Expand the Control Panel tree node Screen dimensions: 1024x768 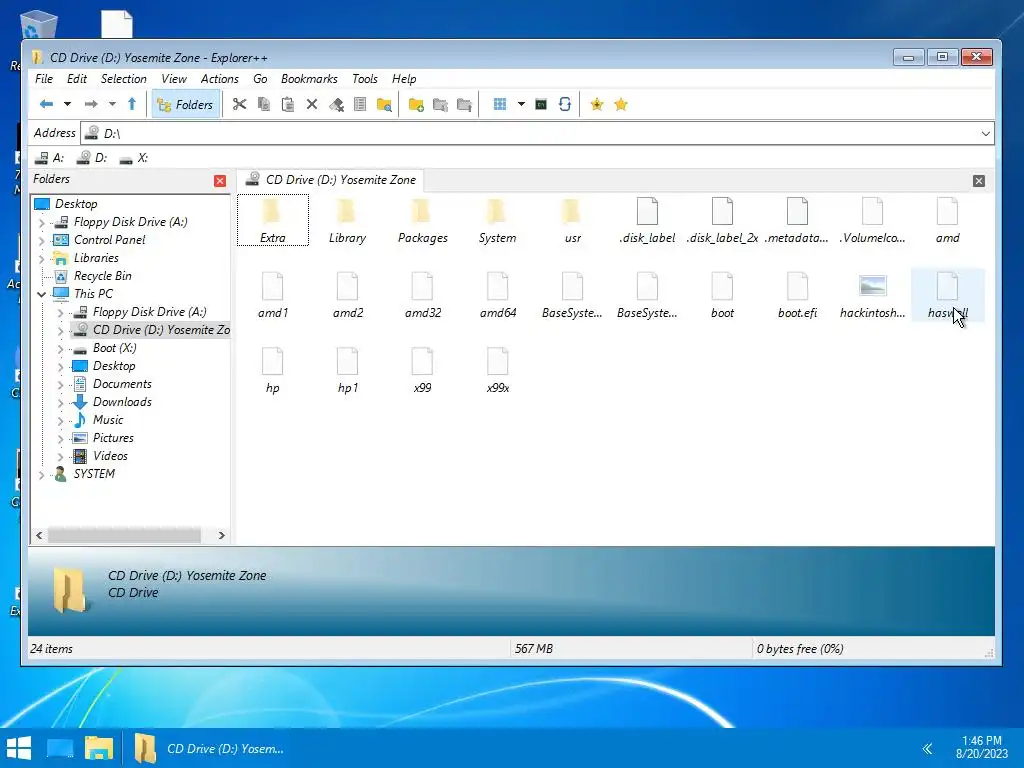click(42, 240)
